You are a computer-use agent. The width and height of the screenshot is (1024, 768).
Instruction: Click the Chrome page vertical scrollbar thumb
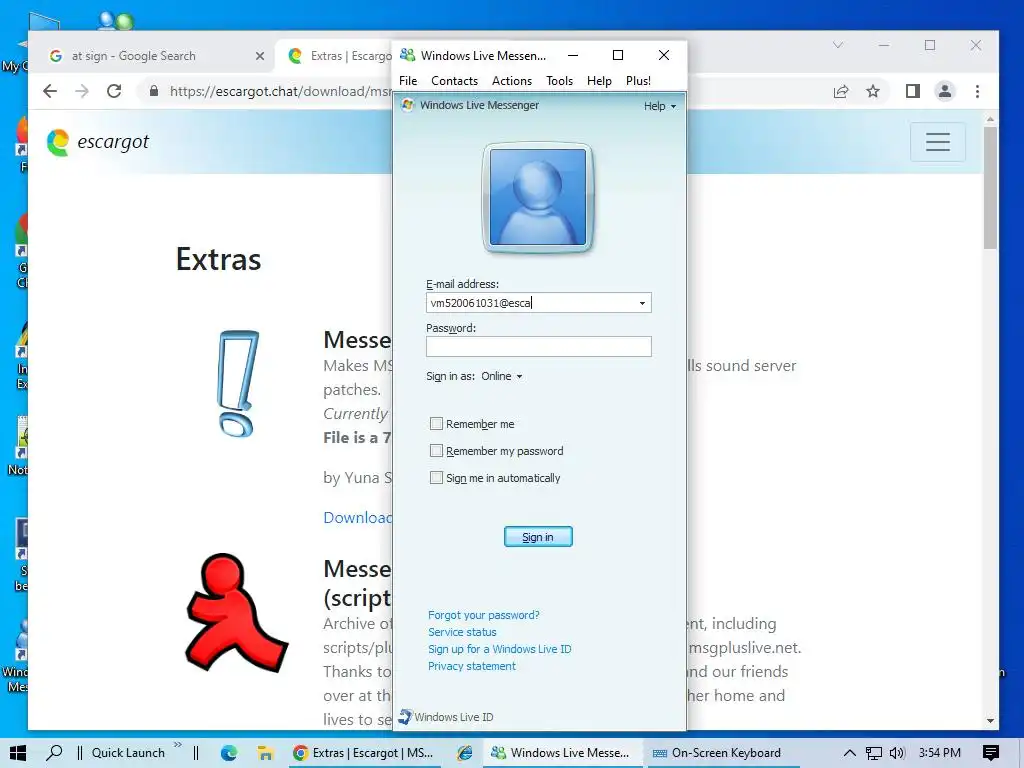point(990,187)
